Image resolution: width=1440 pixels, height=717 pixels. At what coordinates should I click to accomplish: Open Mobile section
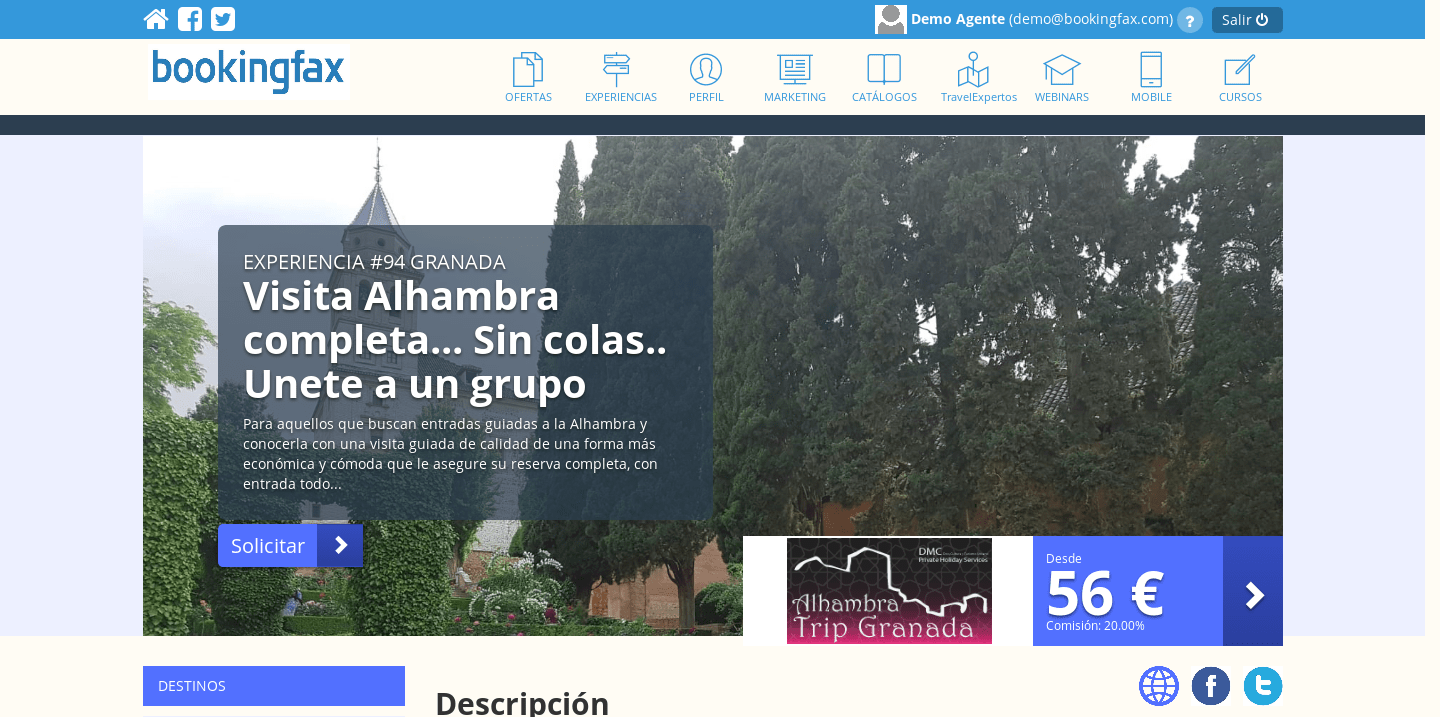[1151, 78]
